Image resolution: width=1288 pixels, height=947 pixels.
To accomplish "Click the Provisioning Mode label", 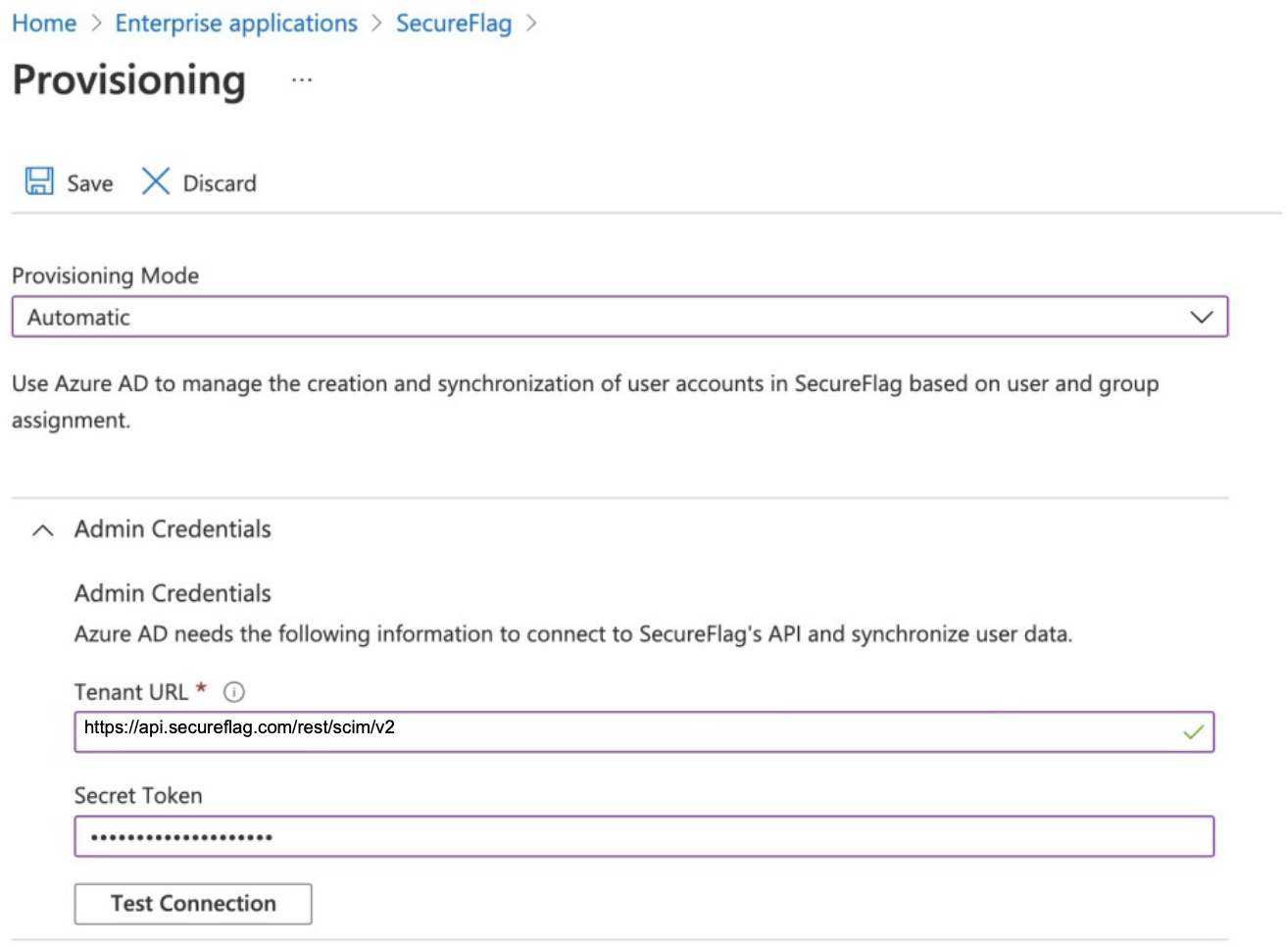I will [x=106, y=275].
